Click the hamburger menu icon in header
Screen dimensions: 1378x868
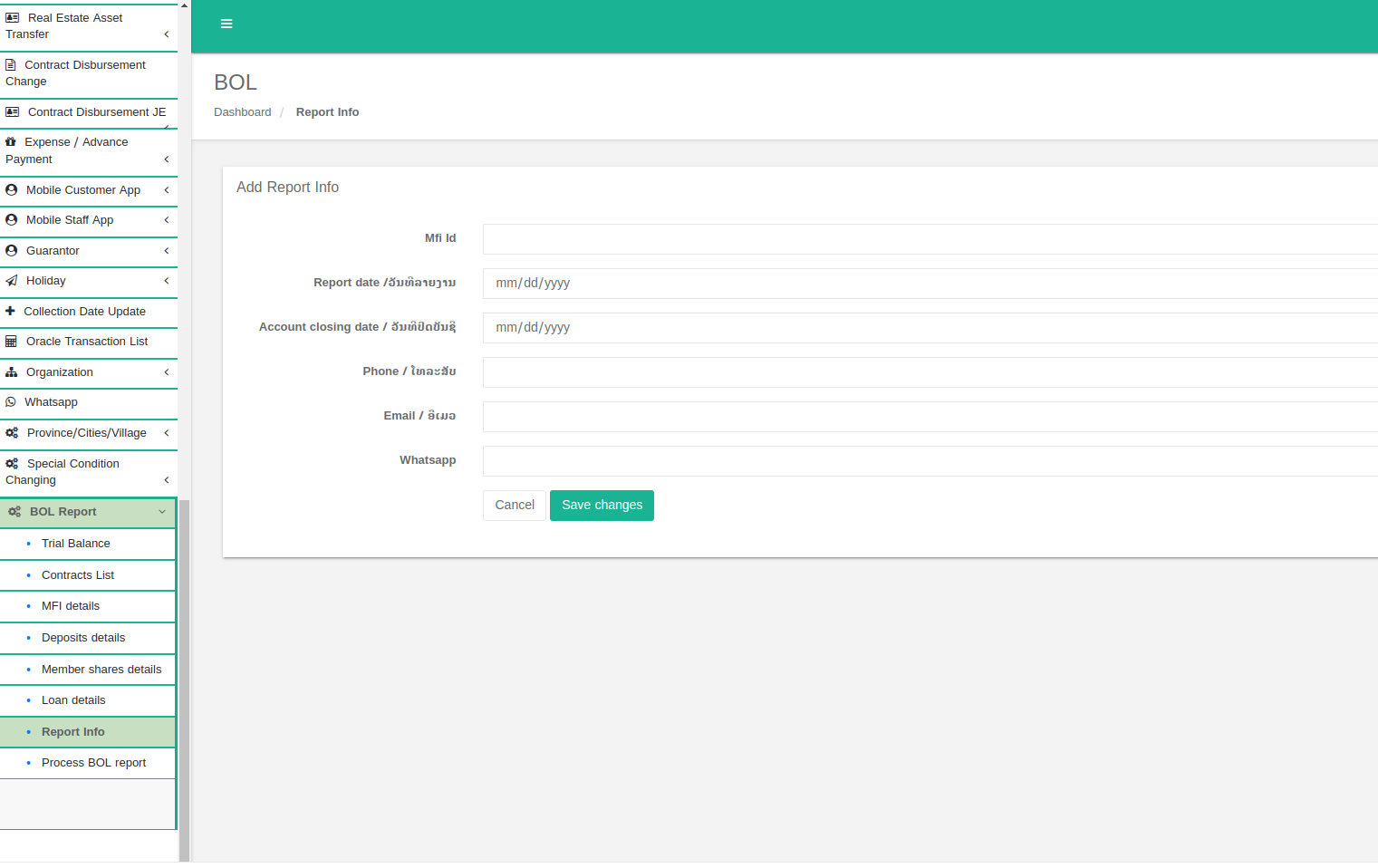tap(226, 24)
